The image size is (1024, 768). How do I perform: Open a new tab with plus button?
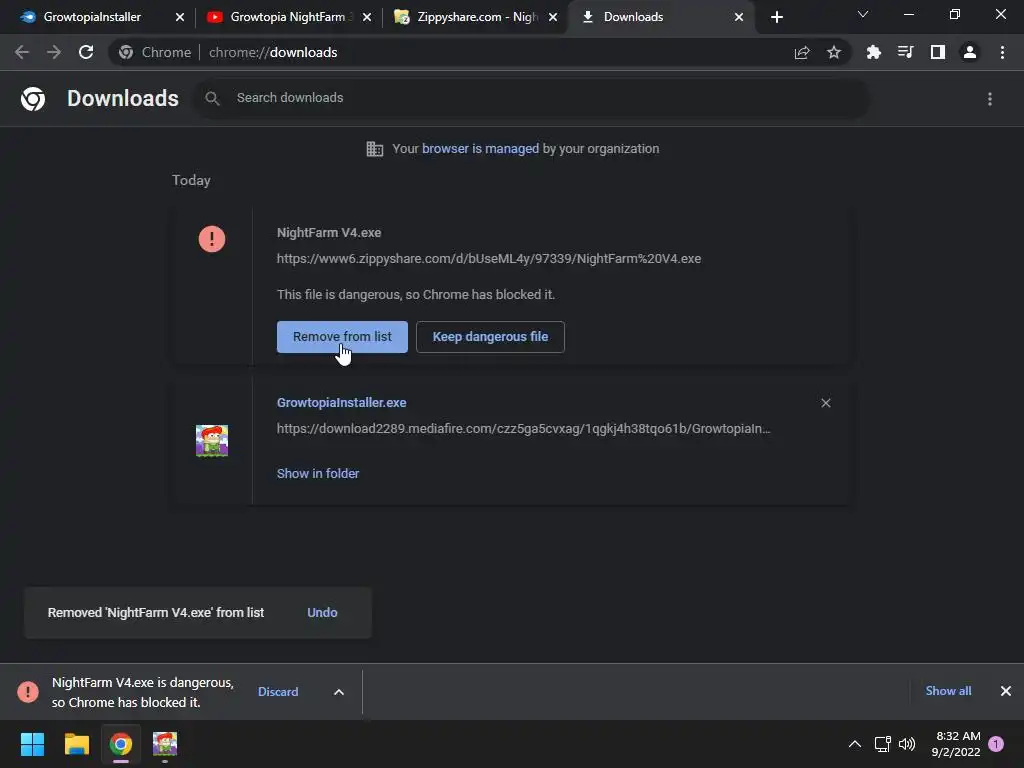pos(776,18)
